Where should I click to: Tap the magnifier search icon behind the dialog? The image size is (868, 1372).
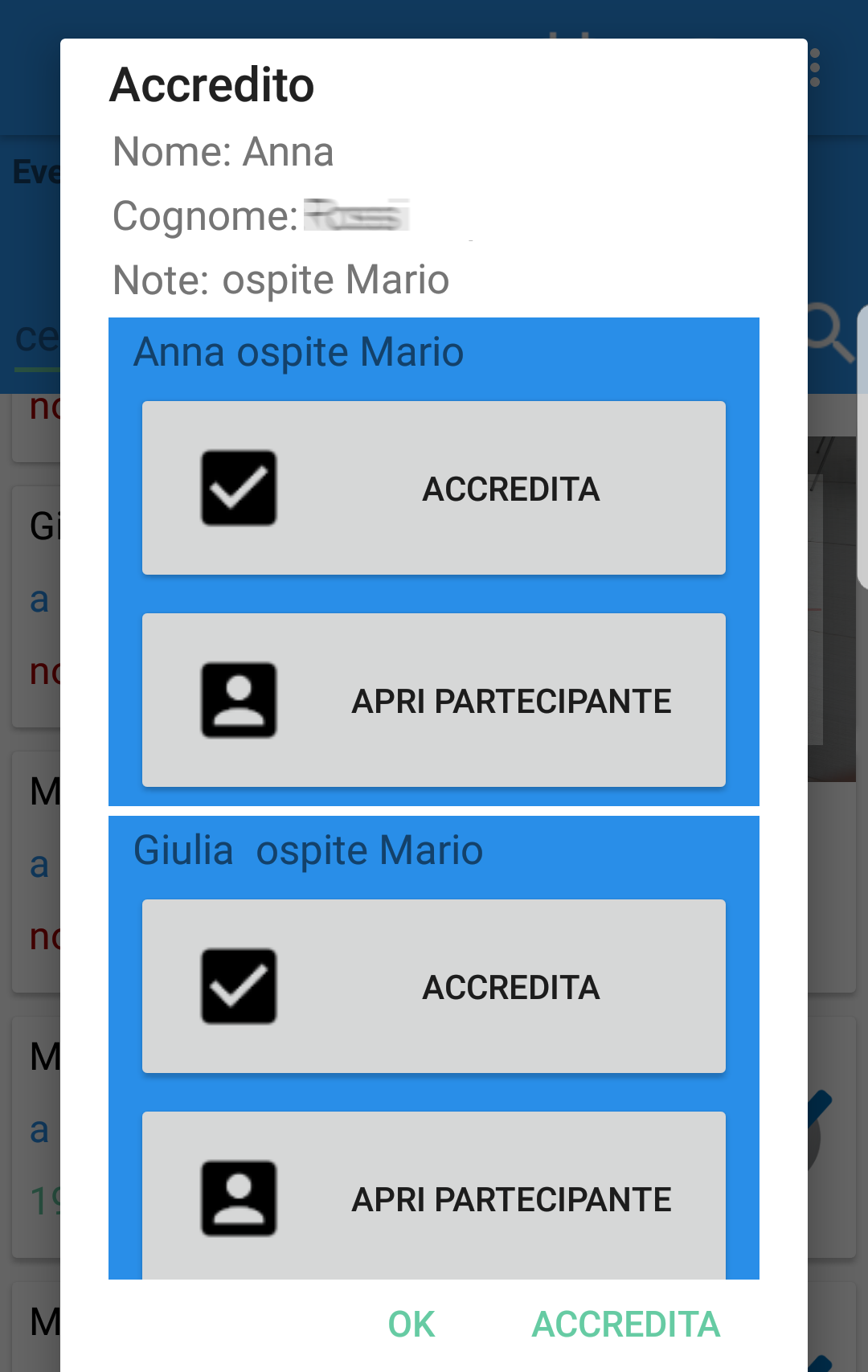click(x=831, y=334)
